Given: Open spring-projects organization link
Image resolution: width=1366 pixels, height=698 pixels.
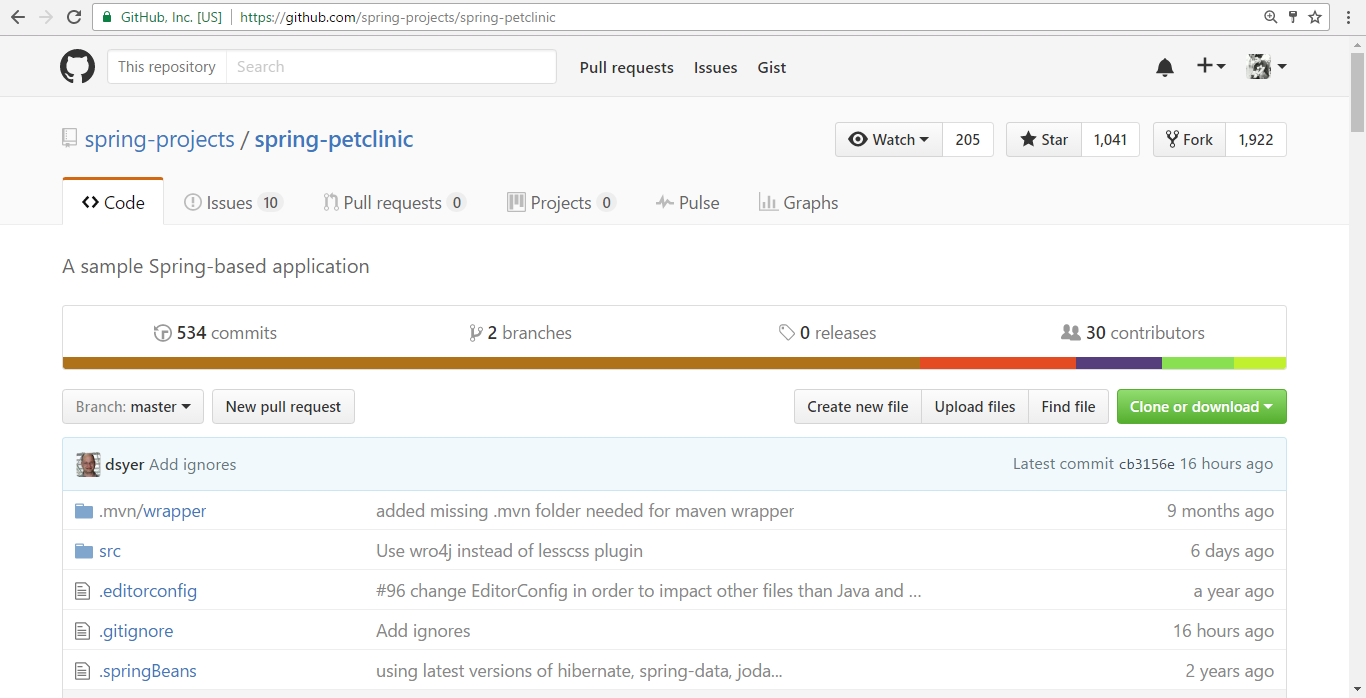Looking at the screenshot, I should point(160,140).
